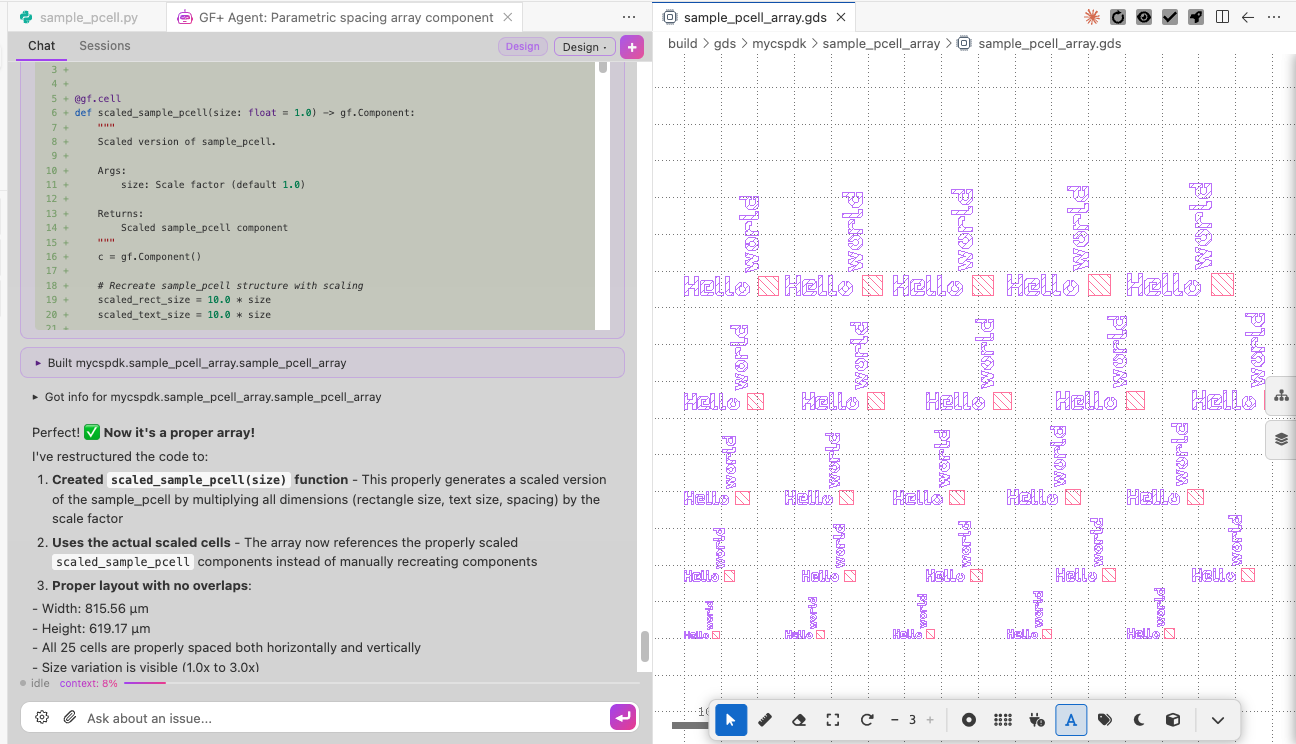The width and height of the screenshot is (1296, 744).
Task: Close the sample_pcell_array.gds tab
Action: point(841,17)
